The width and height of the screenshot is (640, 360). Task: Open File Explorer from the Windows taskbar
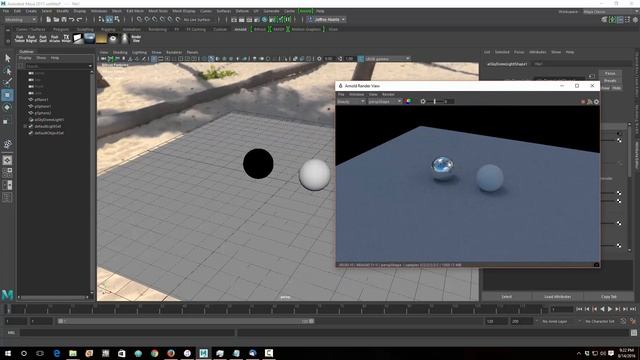coord(73,353)
